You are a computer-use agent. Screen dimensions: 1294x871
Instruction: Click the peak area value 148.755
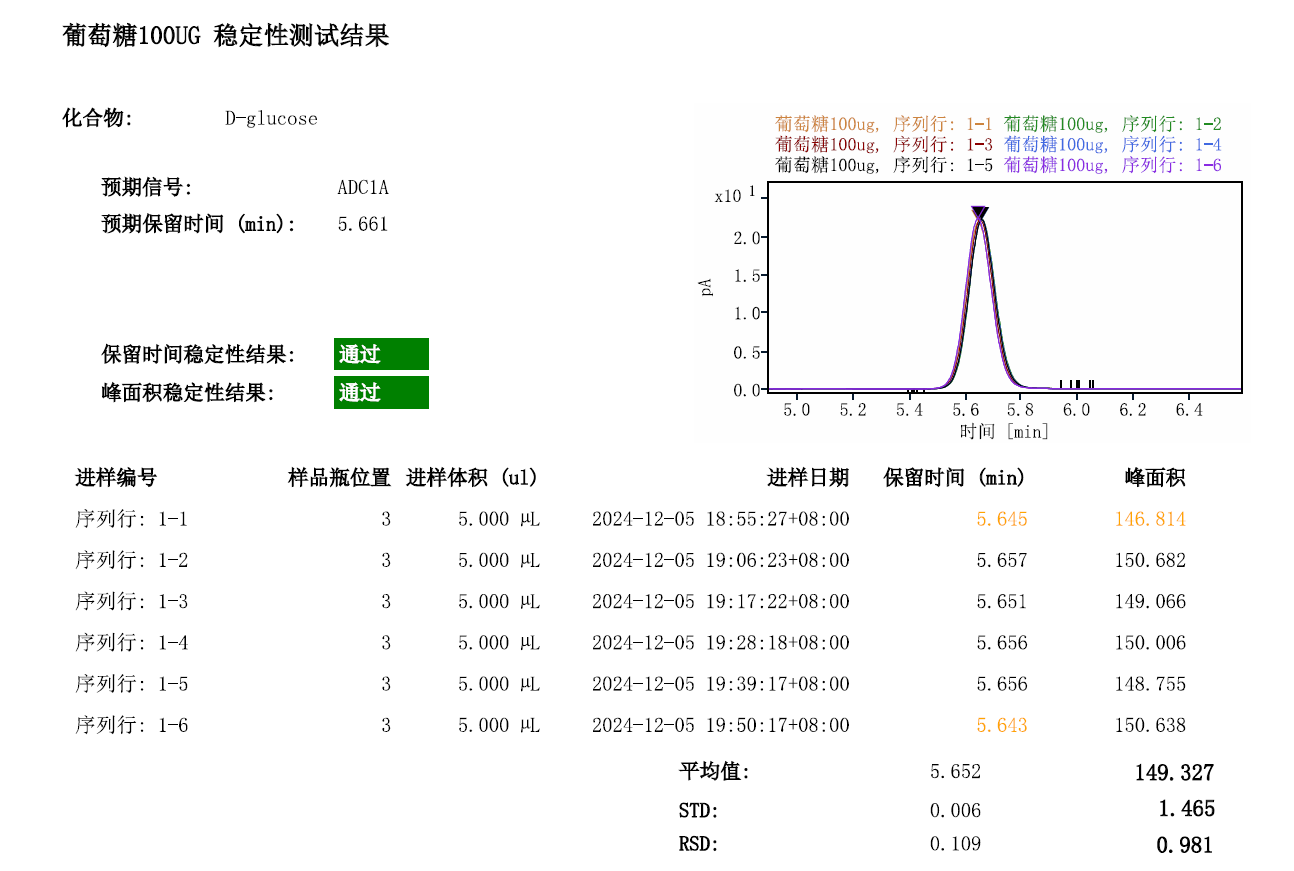click(1150, 684)
